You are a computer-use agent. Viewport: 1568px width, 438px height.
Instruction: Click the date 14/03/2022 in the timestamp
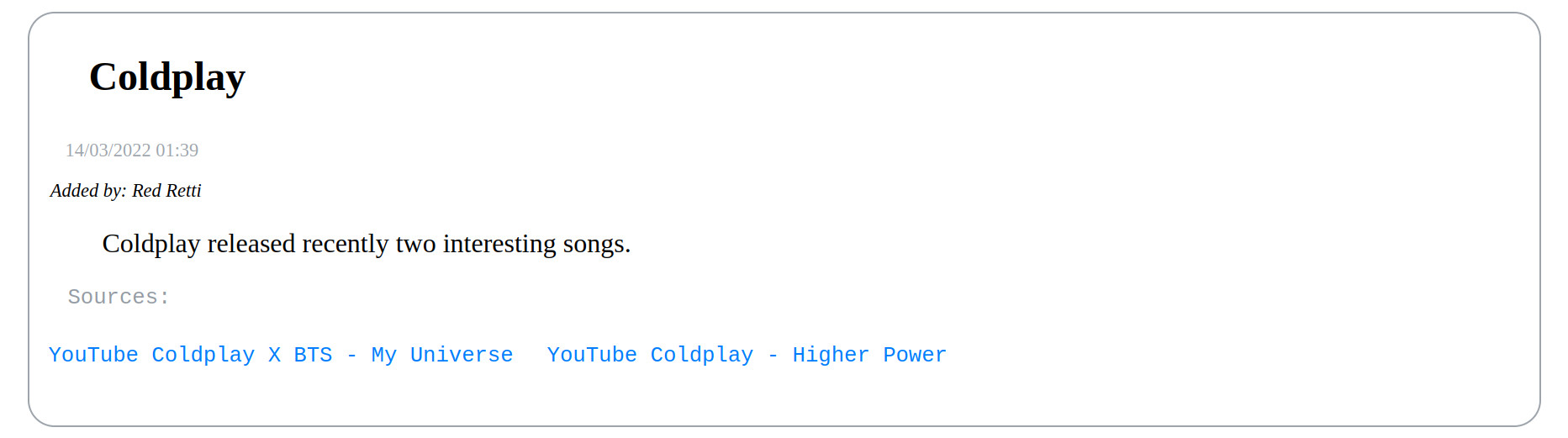pyautogui.click(x=108, y=150)
